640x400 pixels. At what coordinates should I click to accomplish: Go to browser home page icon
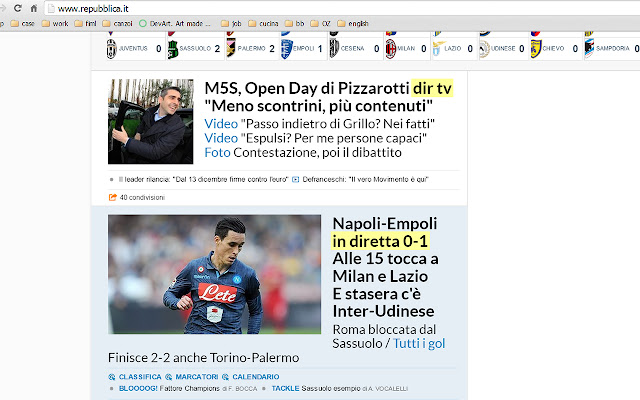[34, 8]
